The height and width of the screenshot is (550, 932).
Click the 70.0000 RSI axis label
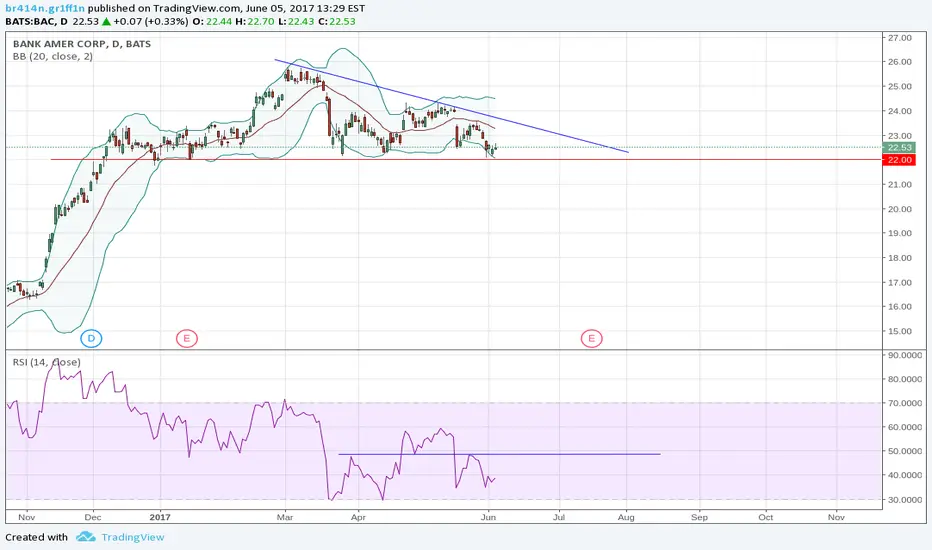tap(905, 403)
